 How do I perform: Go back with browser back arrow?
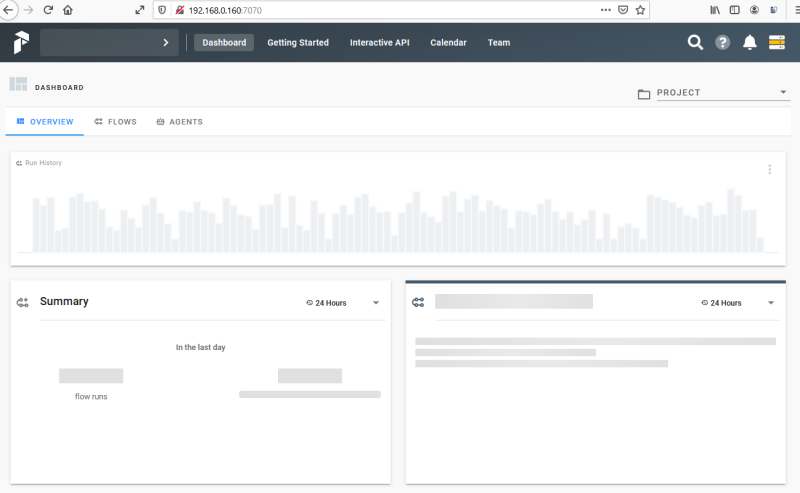click(x=9, y=10)
